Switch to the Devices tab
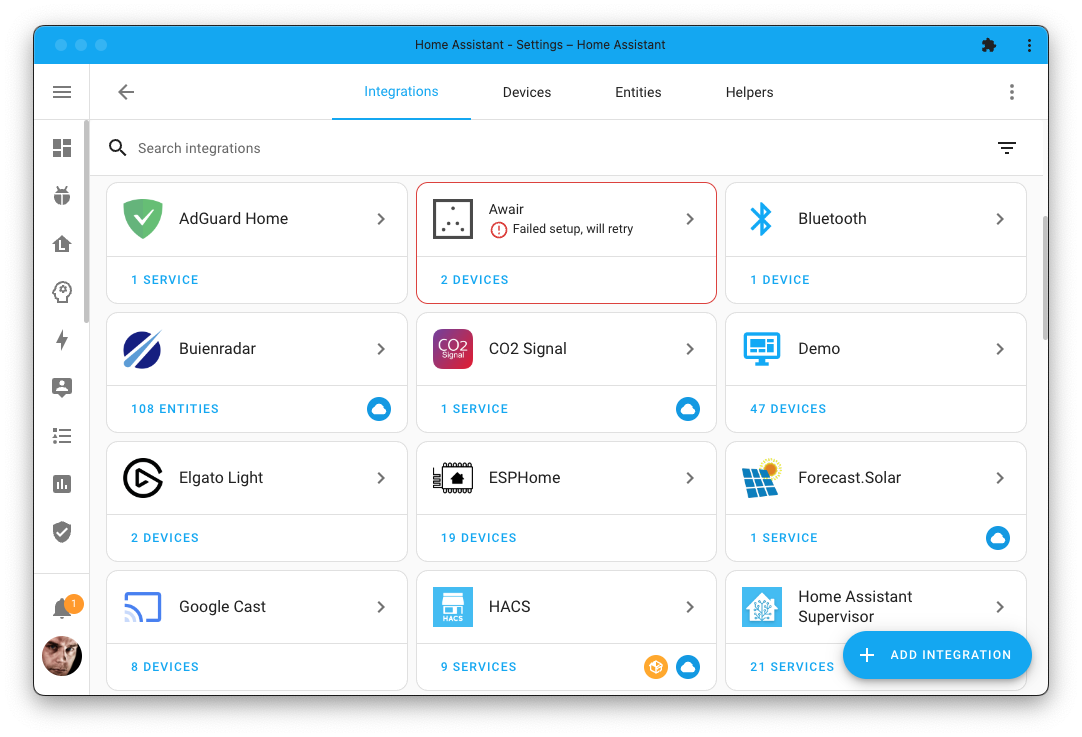The width and height of the screenshot is (1082, 737). point(527,91)
